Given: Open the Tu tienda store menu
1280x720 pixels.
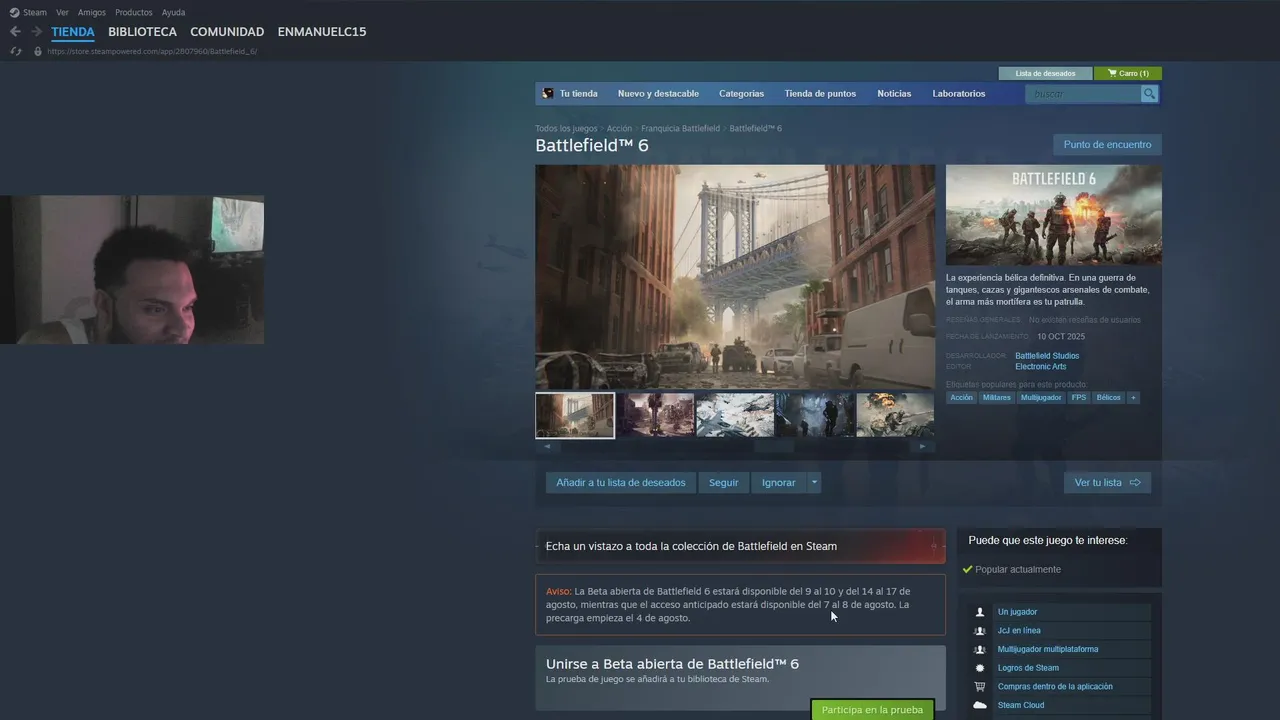Looking at the screenshot, I should tap(578, 94).
